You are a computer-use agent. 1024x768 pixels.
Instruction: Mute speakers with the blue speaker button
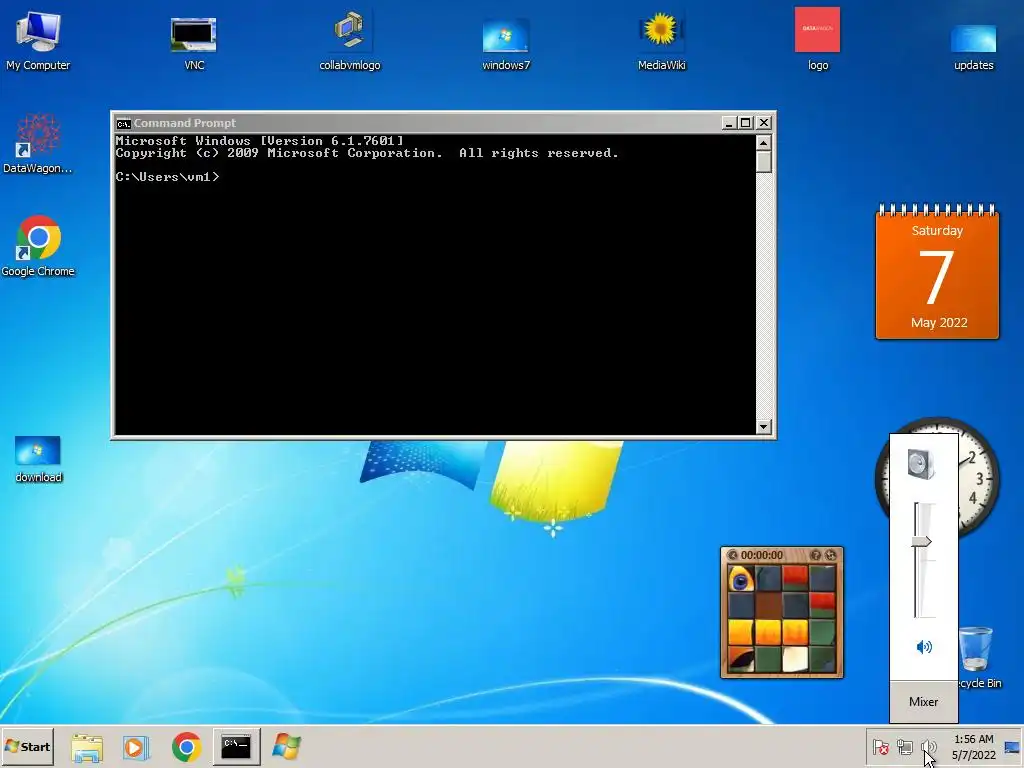coord(923,647)
